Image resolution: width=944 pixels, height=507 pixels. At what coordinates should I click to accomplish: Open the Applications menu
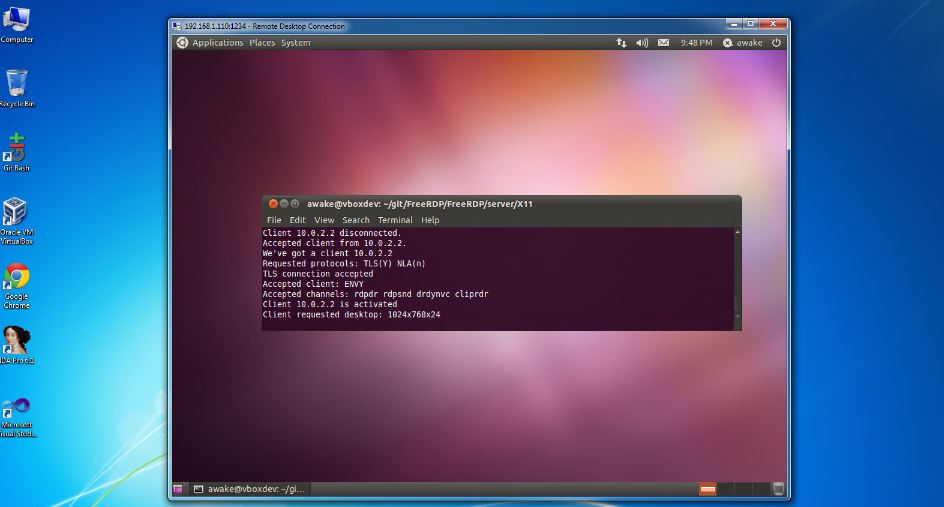tap(218, 43)
